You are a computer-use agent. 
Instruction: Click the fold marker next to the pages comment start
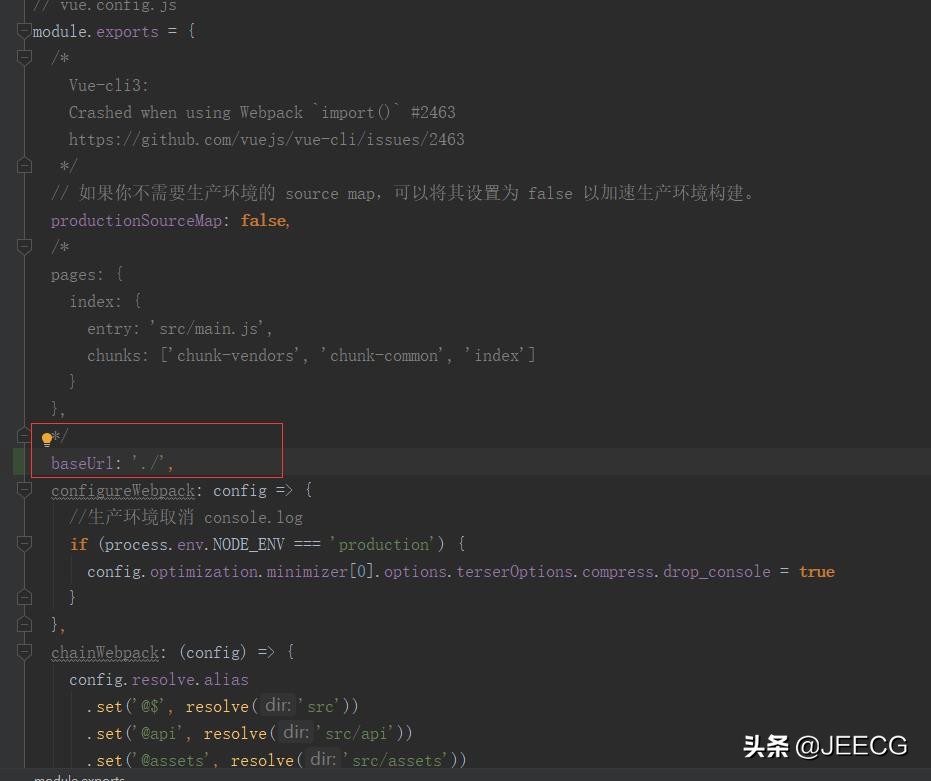pos(24,246)
